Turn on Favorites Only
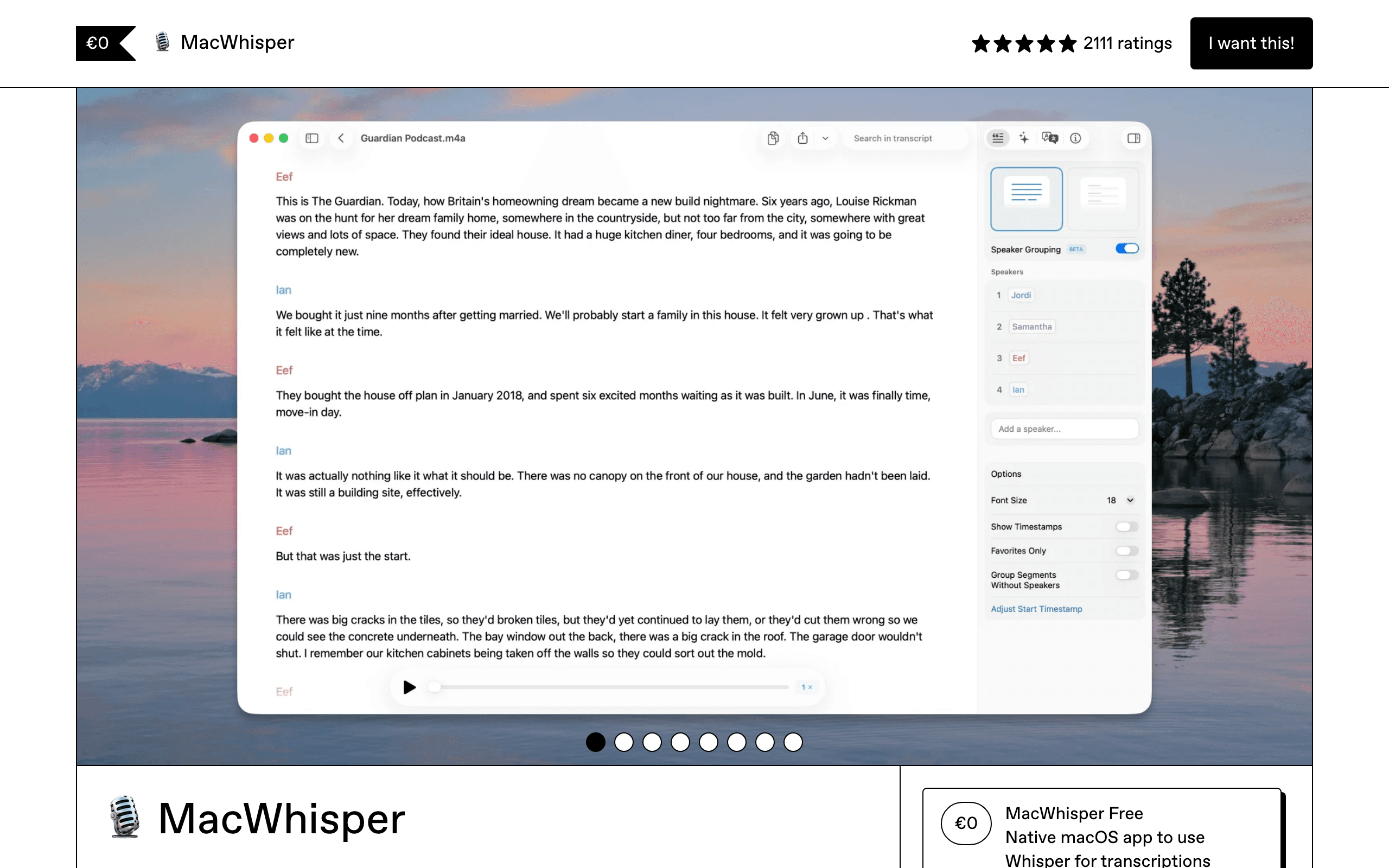The height and width of the screenshot is (868, 1389). click(x=1127, y=551)
